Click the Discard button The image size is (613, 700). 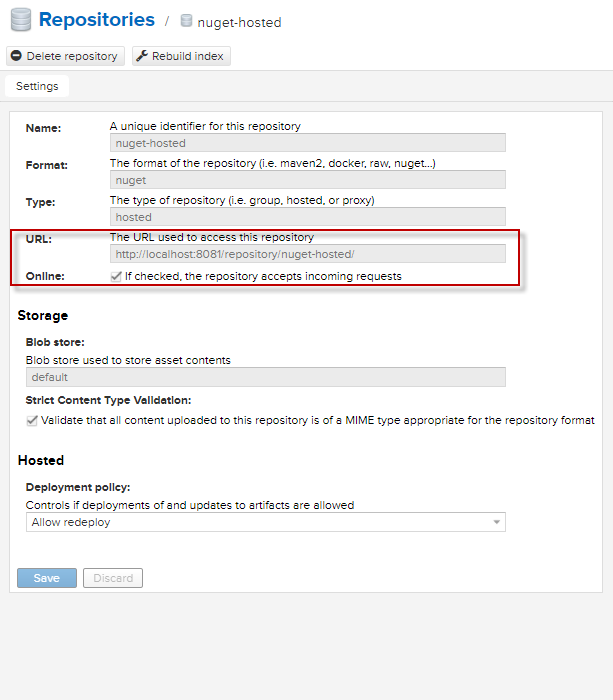pyautogui.click(x=113, y=578)
